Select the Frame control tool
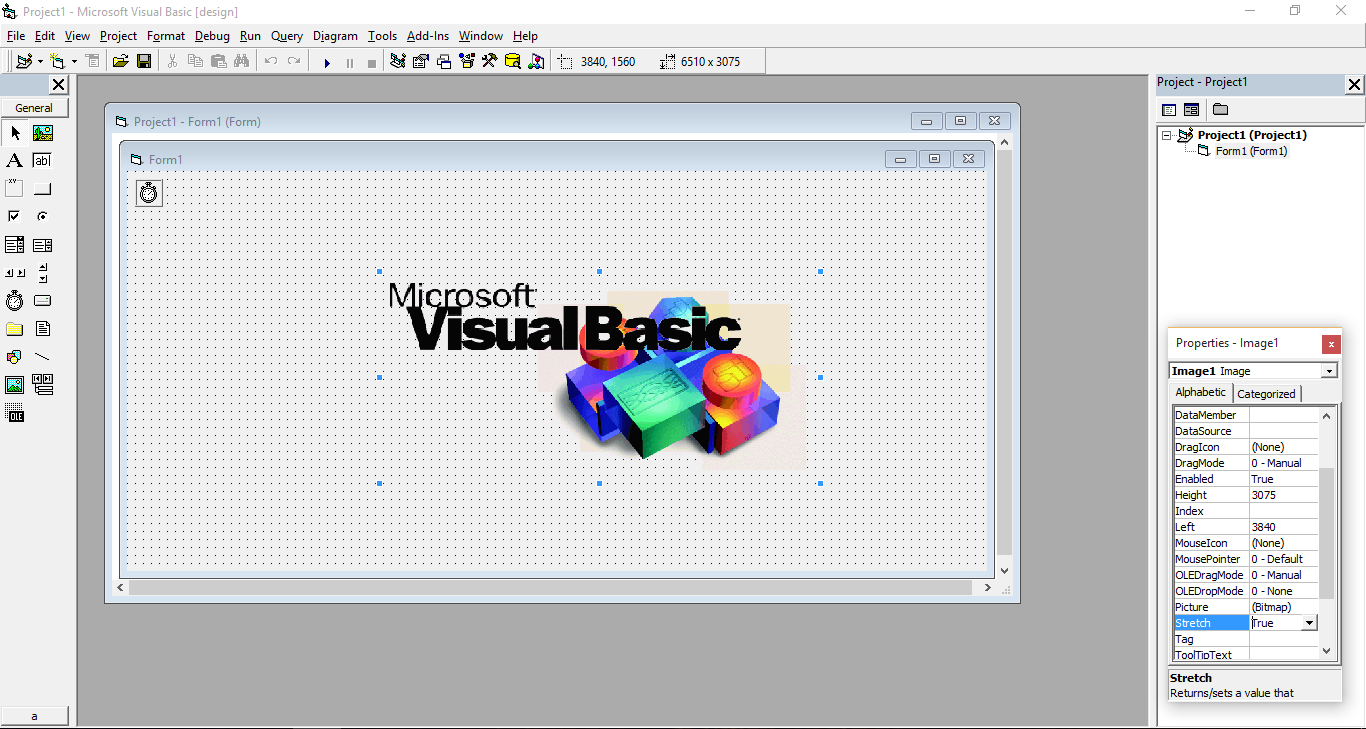The width and height of the screenshot is (1366, 729). [x=15, y=189]
